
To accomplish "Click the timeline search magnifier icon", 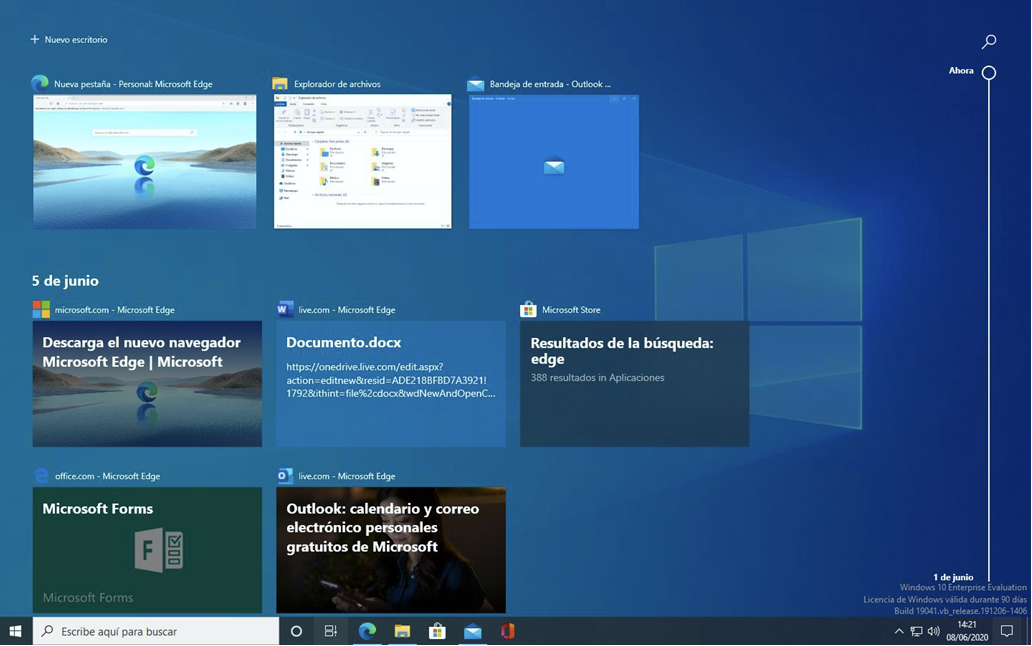I will point(988,42).
